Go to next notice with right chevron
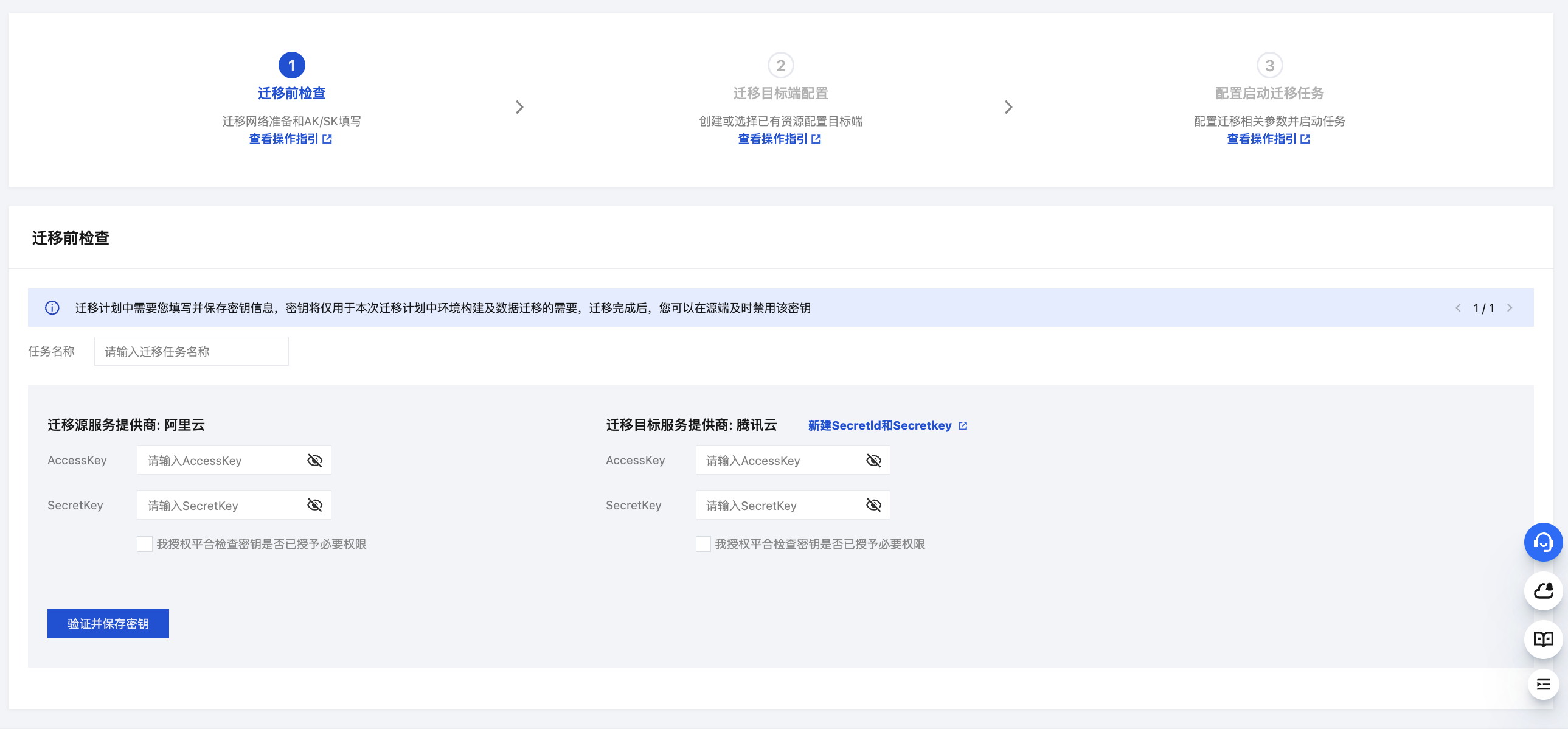The width and height of the screenshot is (1568, 729). click(x=1509, y=307)
